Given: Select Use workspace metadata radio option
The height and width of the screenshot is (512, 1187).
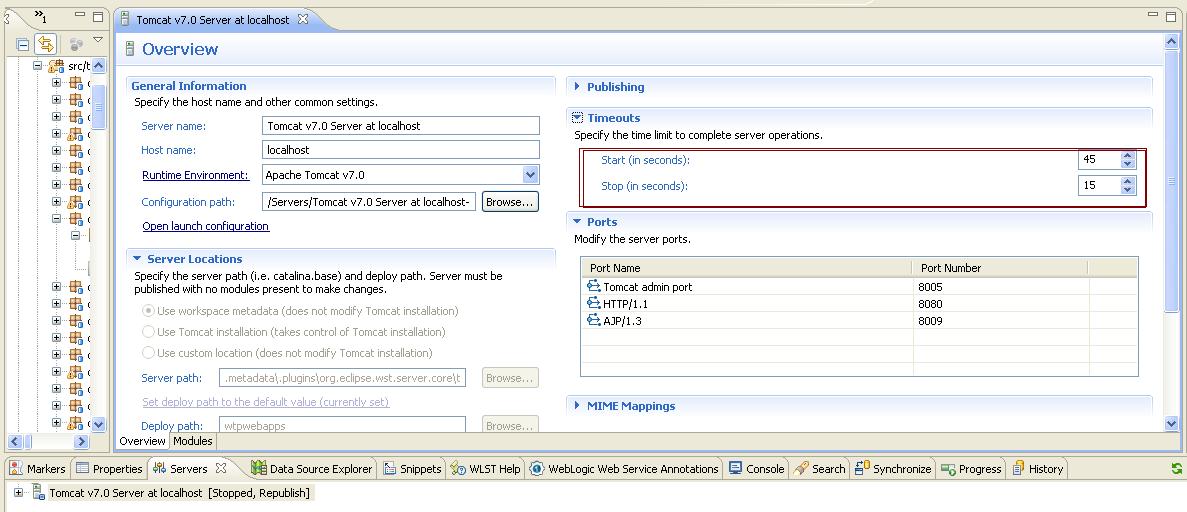Looking at the screenshot, I should (148, 311).
